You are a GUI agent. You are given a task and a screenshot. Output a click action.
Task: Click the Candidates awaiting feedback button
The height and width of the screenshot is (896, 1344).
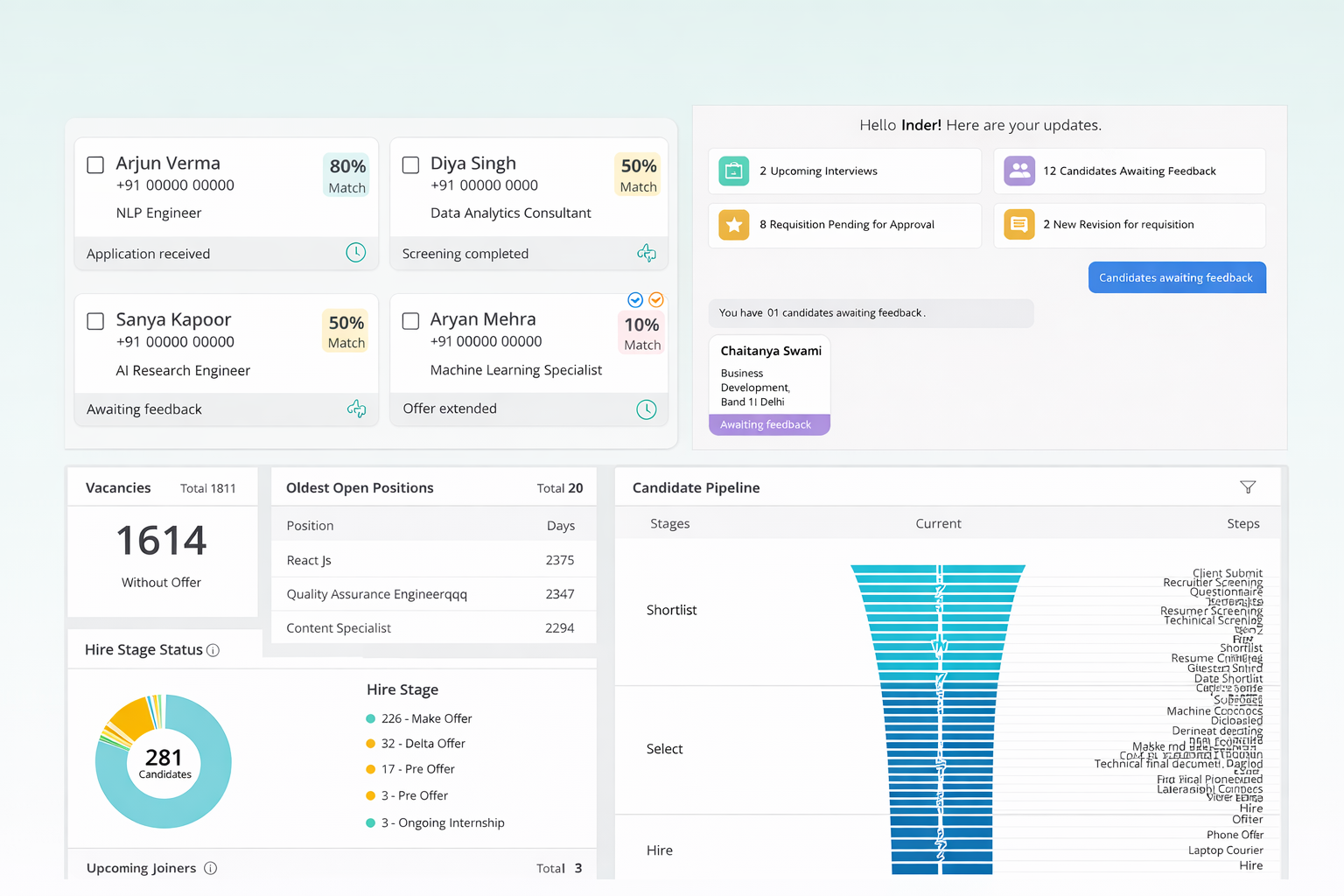click(1176, 277)
